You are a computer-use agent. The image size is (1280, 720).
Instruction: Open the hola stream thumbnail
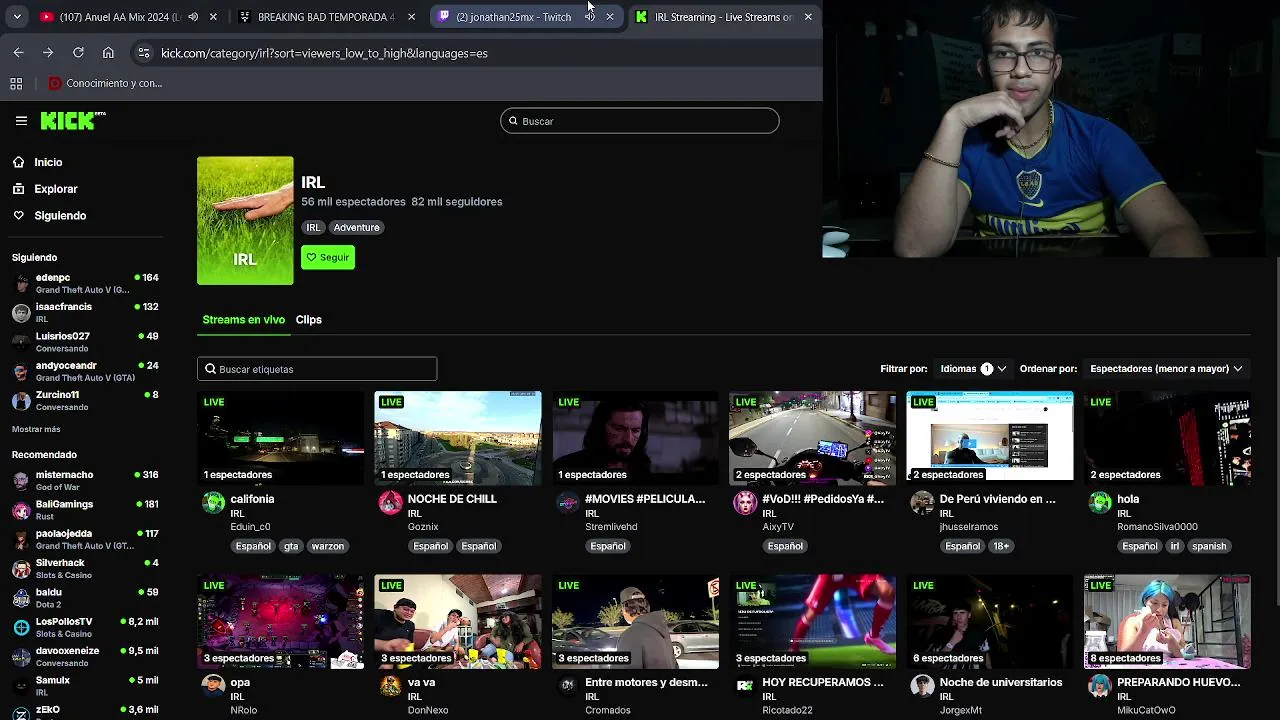[x=1167, y=437]
